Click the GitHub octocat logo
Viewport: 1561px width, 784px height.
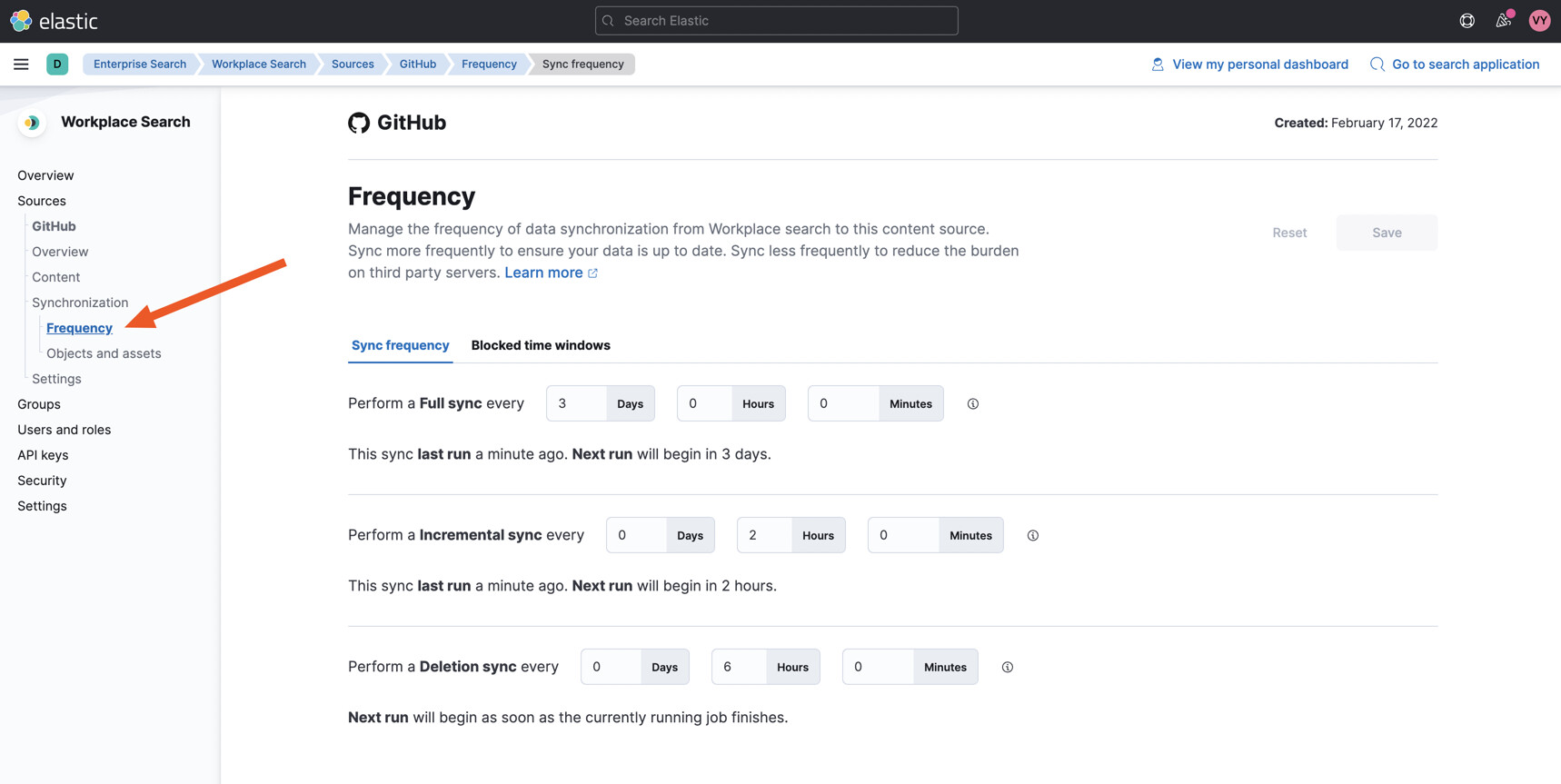[359, 123]
